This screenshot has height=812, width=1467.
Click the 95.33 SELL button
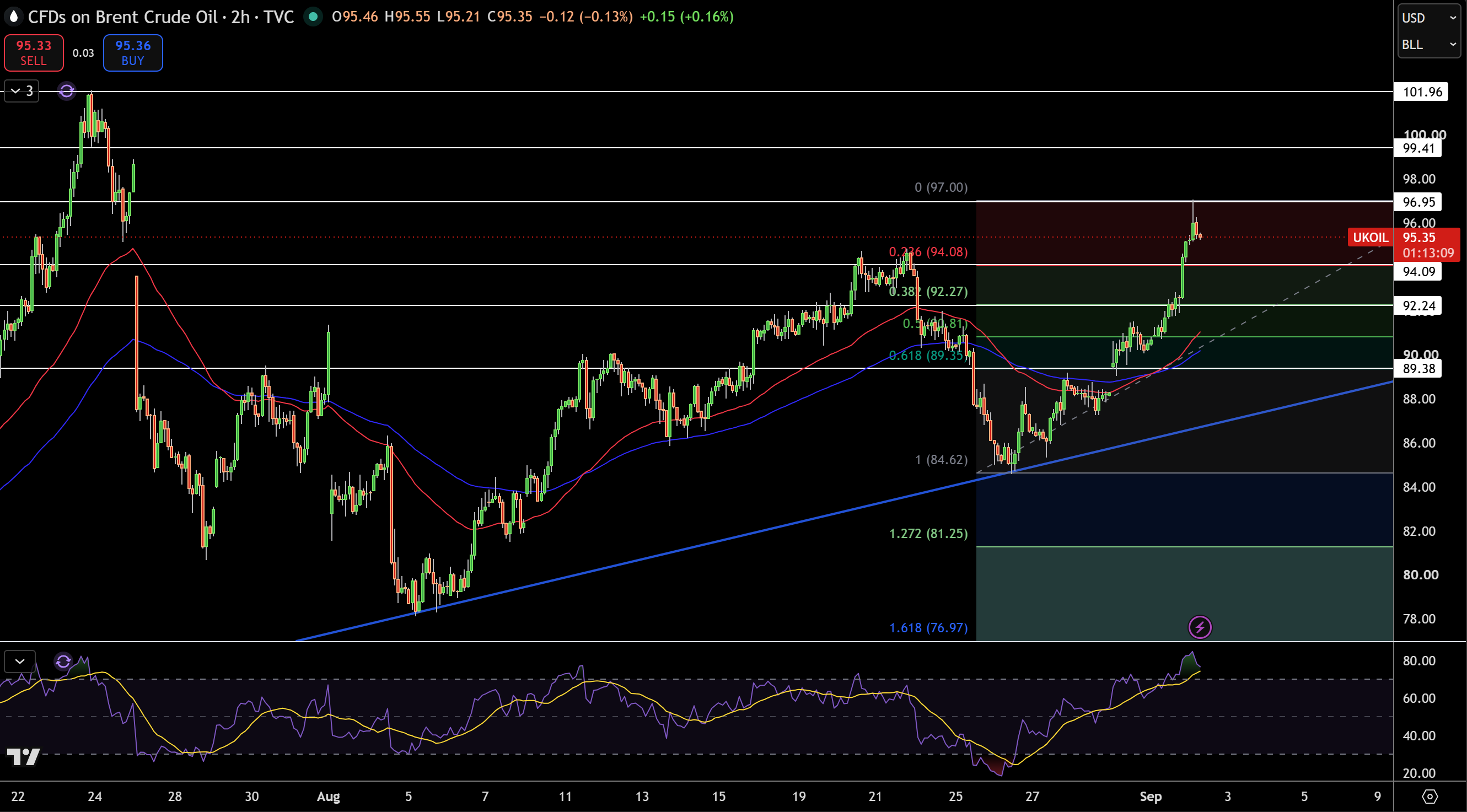pyautogui.click(x=34, y=53)
